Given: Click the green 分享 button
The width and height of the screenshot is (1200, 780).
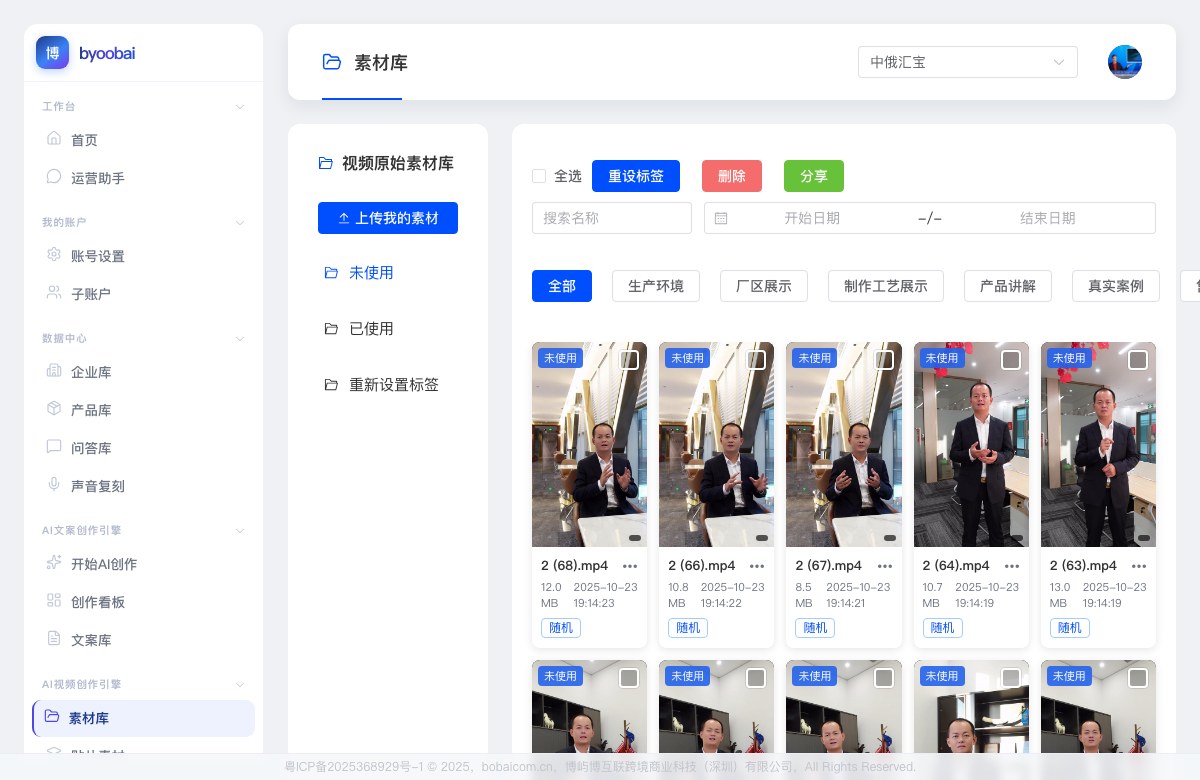Looking at the screenshot, I should (814, 176).
